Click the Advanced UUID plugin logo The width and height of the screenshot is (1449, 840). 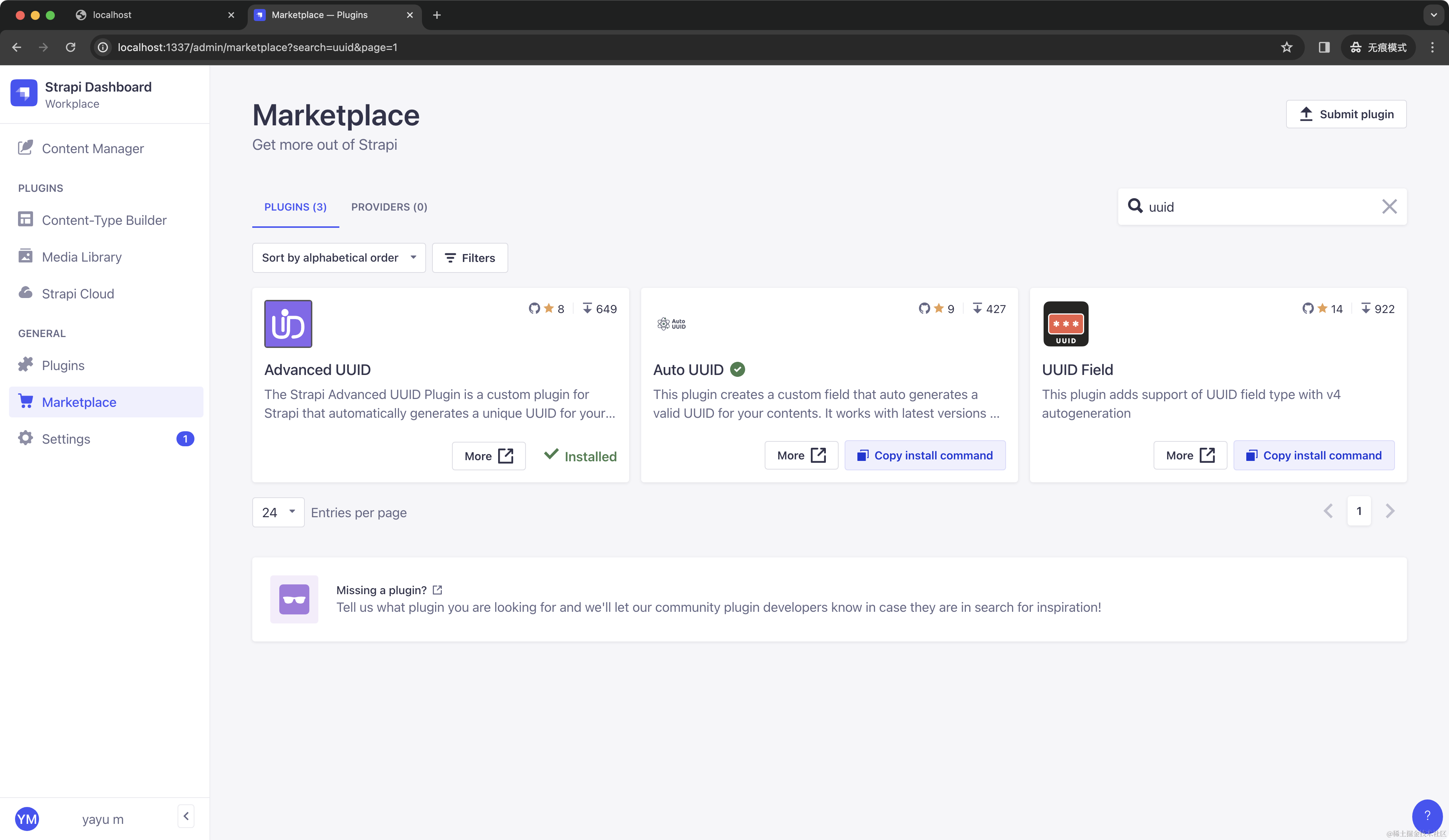point(288,324)
